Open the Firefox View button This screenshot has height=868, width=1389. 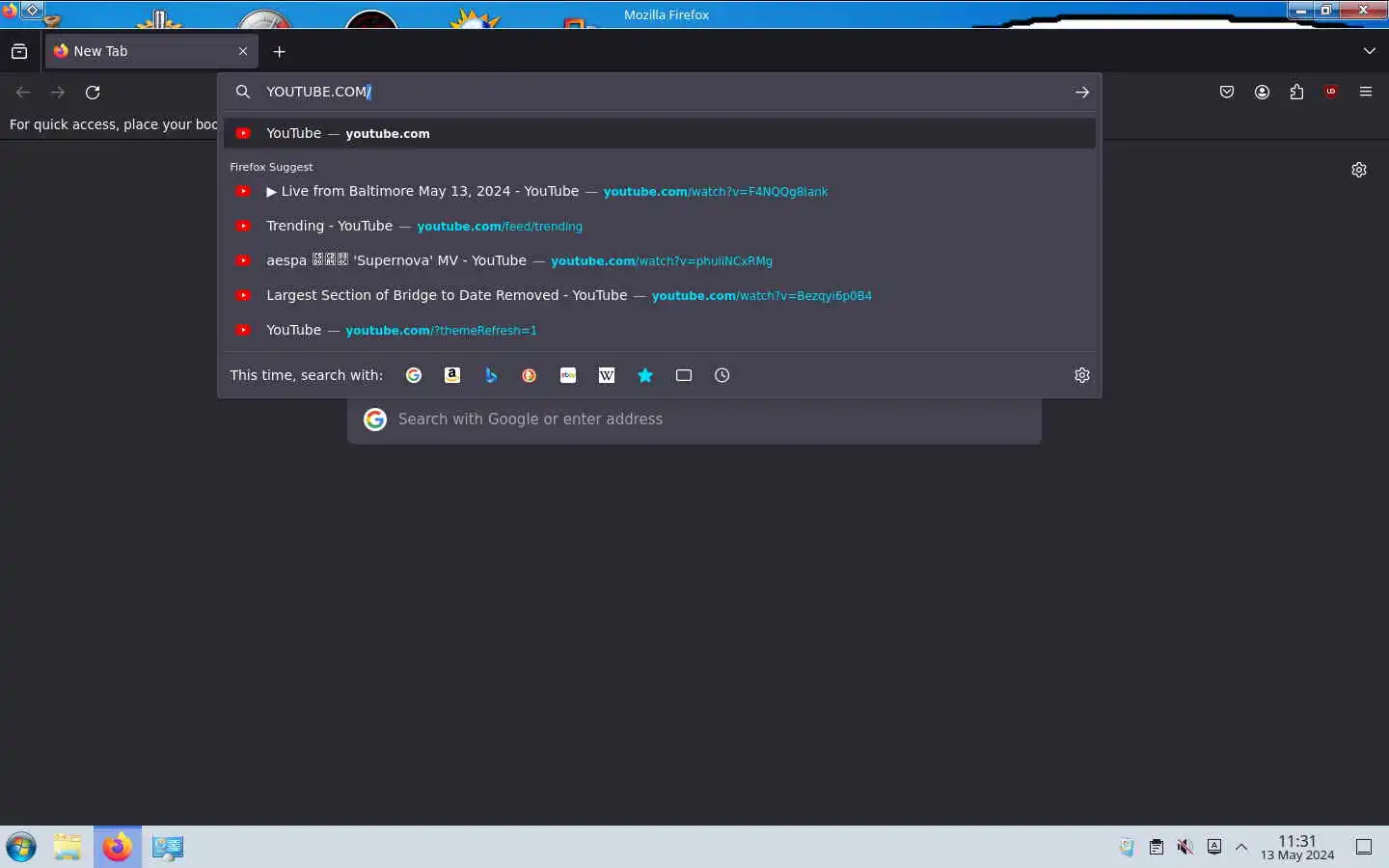[x=19, y=51]
